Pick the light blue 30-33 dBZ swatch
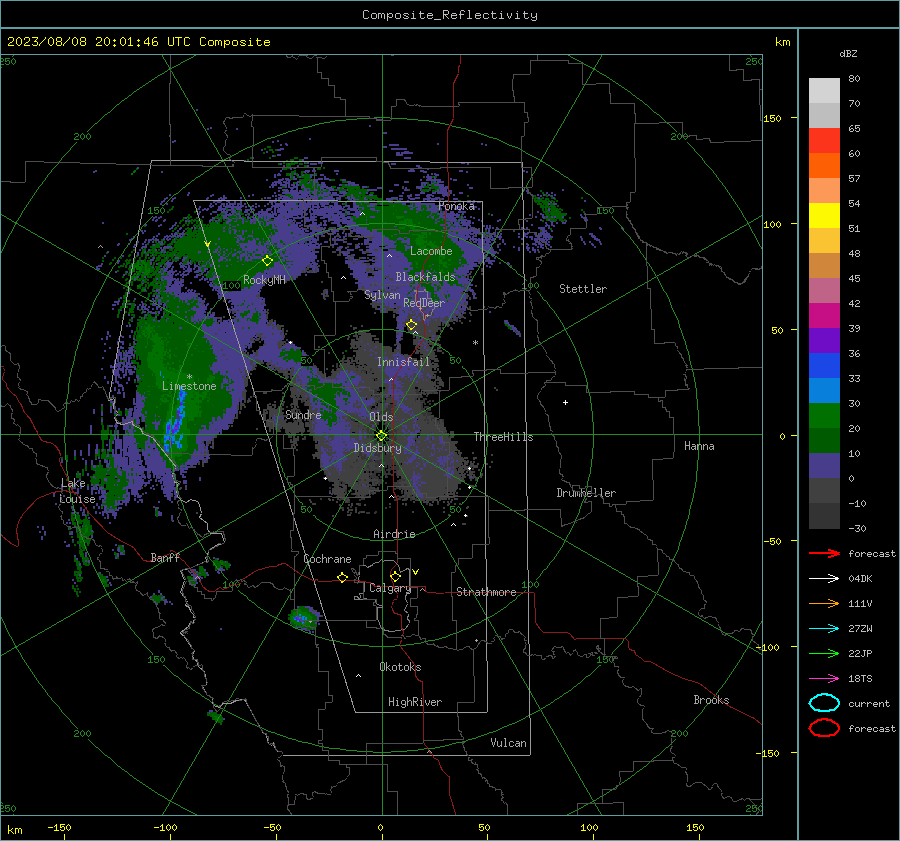900x841 pixels. pyautogui.click(x=824, y=390)
